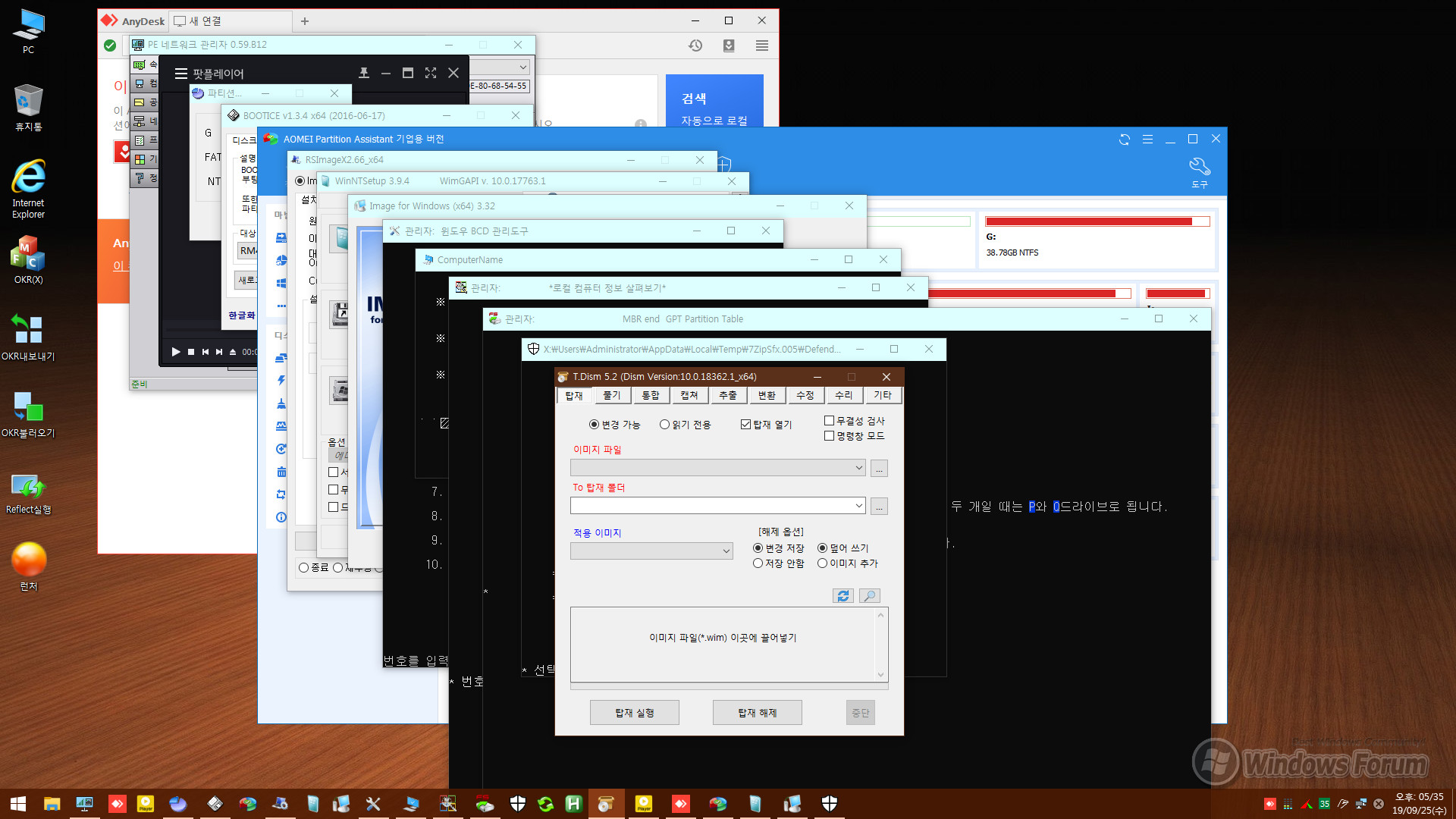Viewport: 1456px width, 819px height.
Task: Enable the 명령창 모드 checkbox
Action: [855, 436]
